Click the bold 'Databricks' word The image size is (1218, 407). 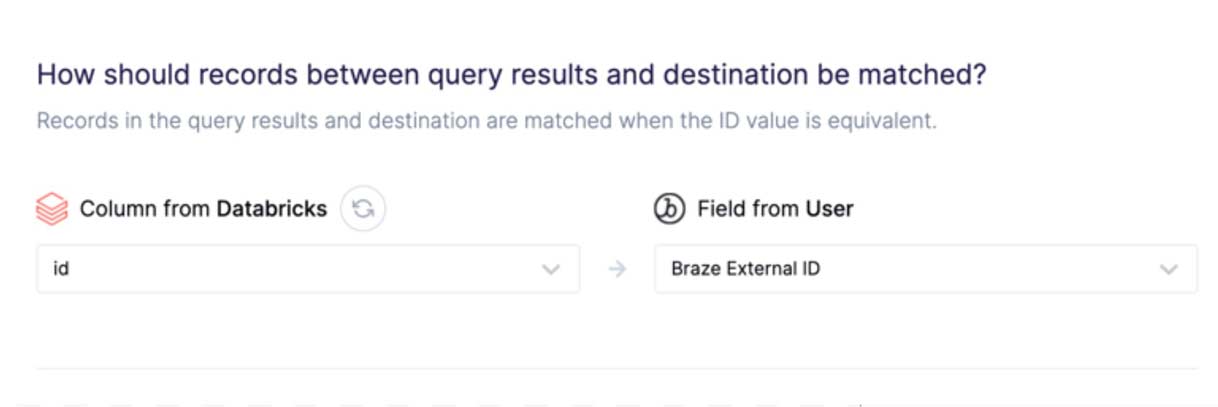(x=272, y=209)
